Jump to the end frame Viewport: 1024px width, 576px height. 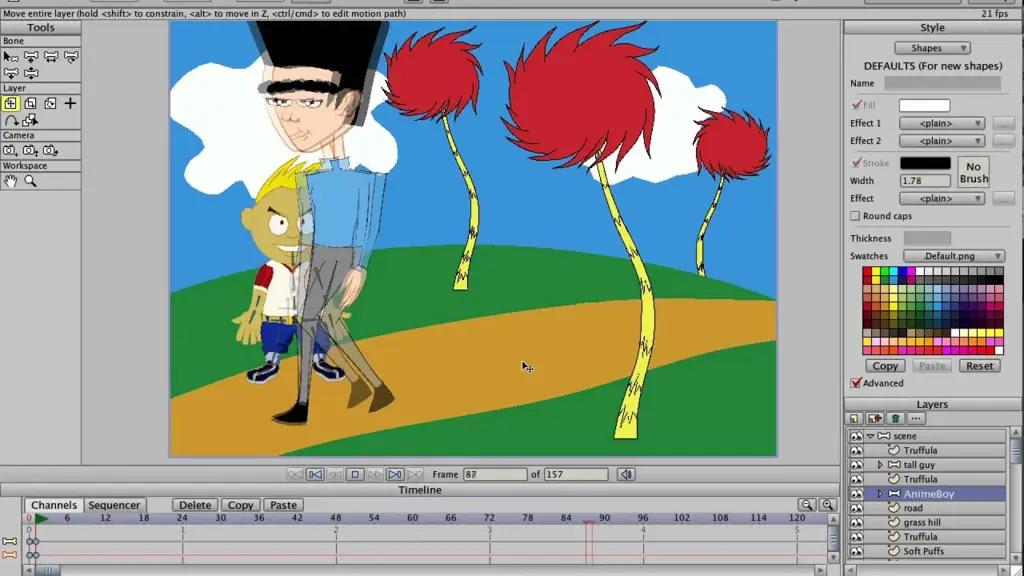coord(394,475)
